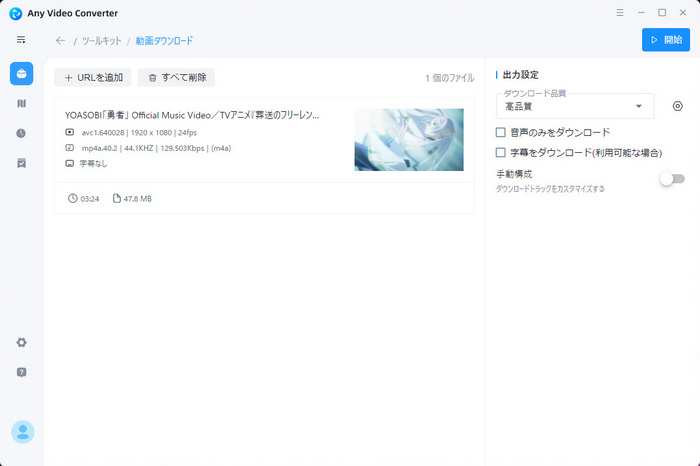Close the Any Video Converter window
Screen dimensions: 700x466
pos(683,13)
